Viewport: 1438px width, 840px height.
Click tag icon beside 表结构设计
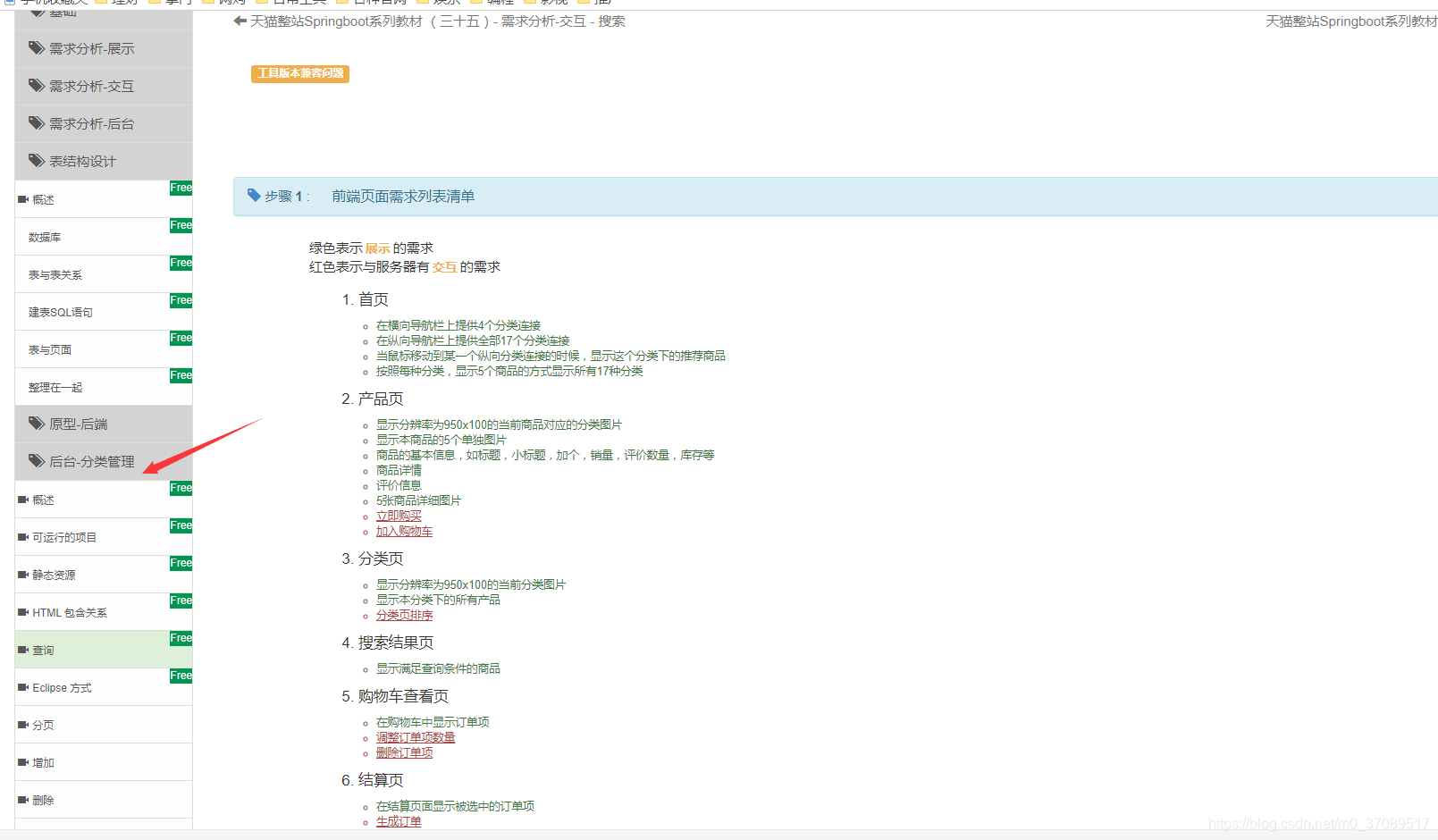pyautogui.click(x=37, y=161)
